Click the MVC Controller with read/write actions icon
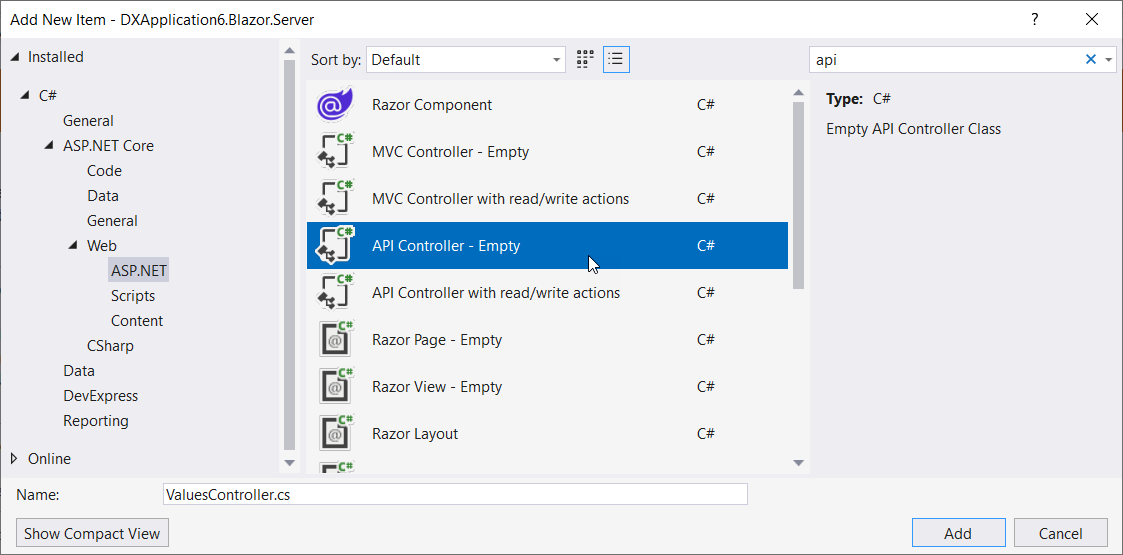Image resolution: width=1123 pixels, height=555 pixels. [335, 198]
